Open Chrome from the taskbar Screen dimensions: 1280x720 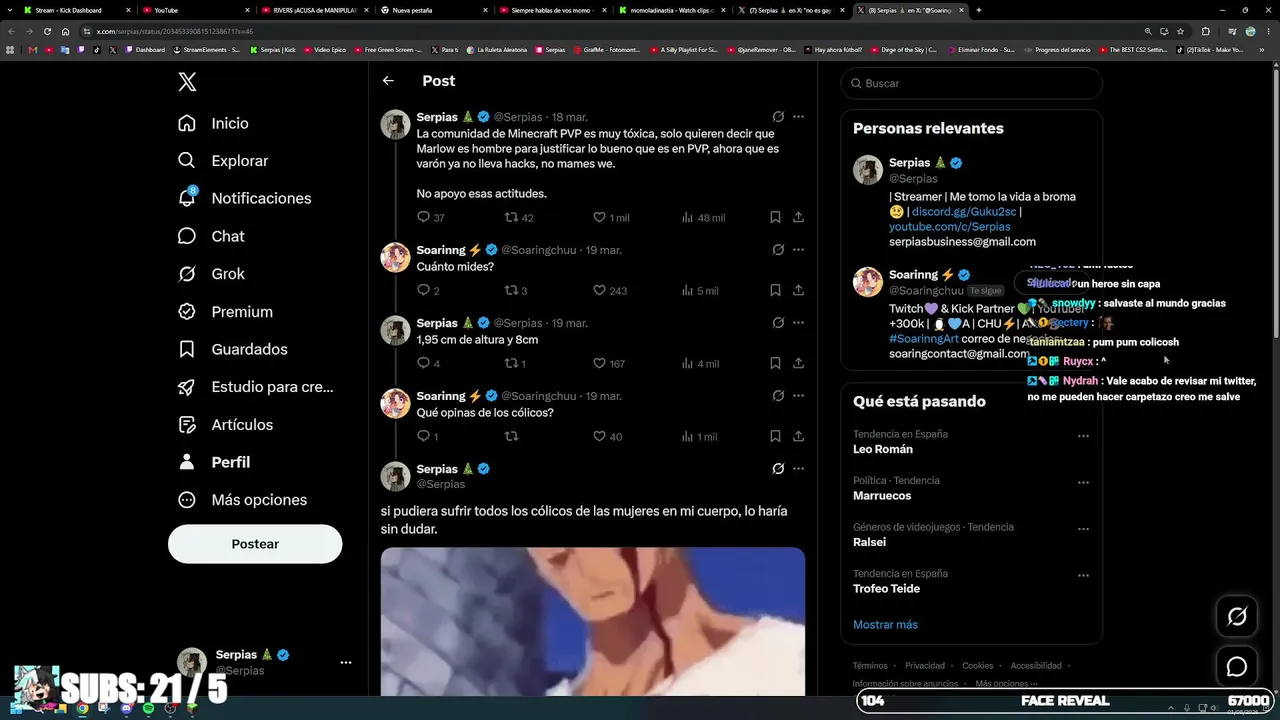[x=83, y=709]
